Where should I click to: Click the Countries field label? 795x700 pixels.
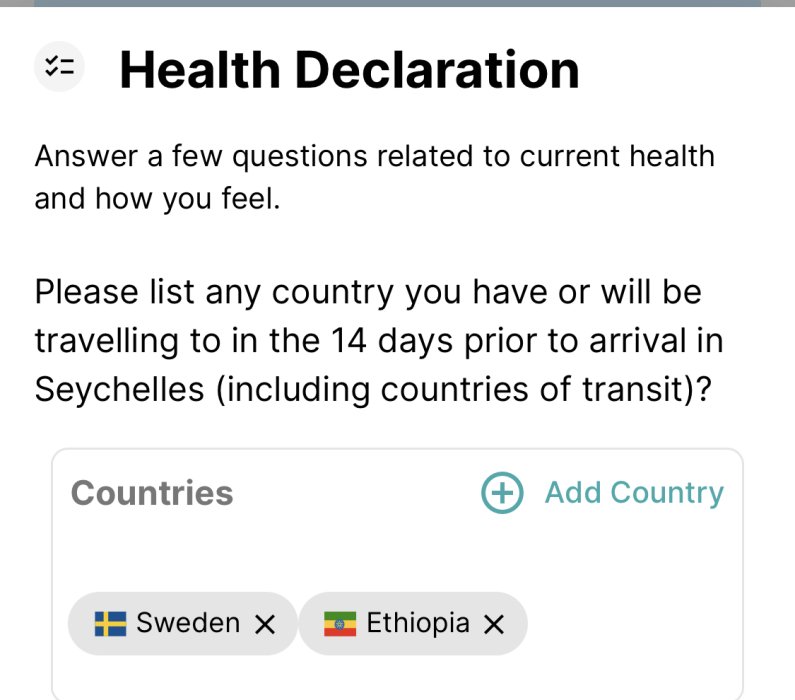(152, 493)
